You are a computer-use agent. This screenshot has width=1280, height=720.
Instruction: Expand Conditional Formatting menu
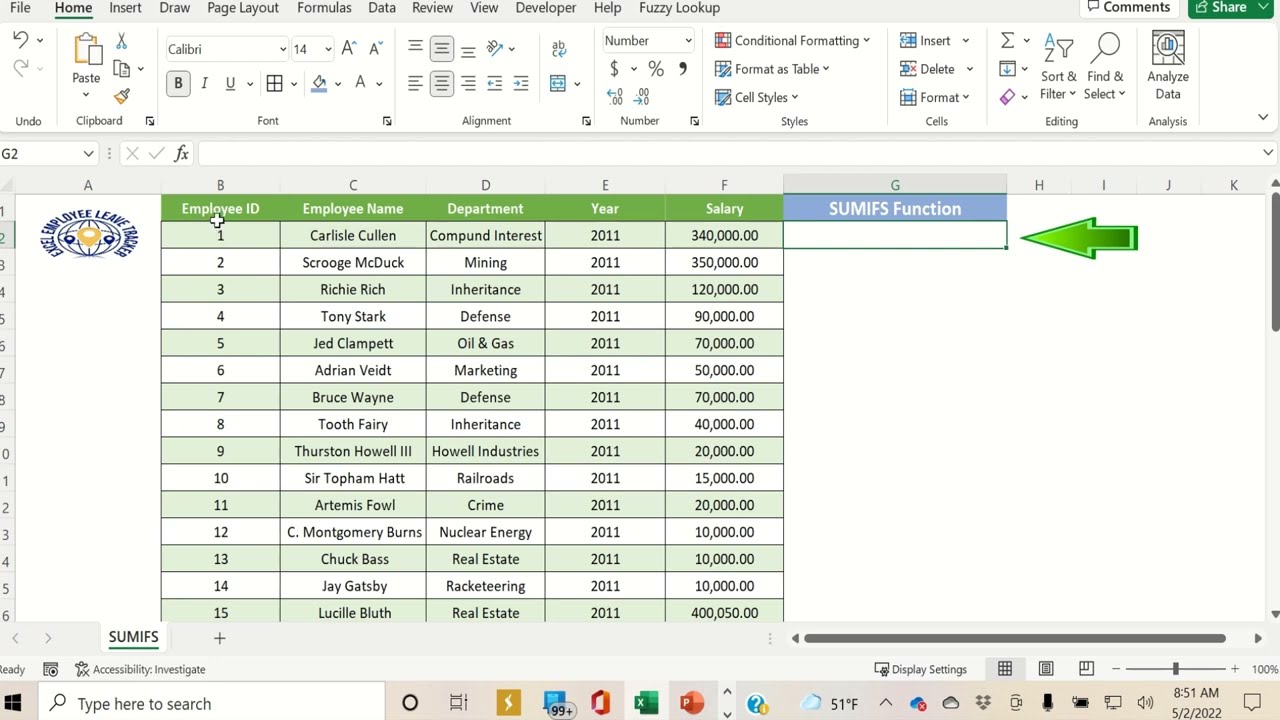coord(792,41)
